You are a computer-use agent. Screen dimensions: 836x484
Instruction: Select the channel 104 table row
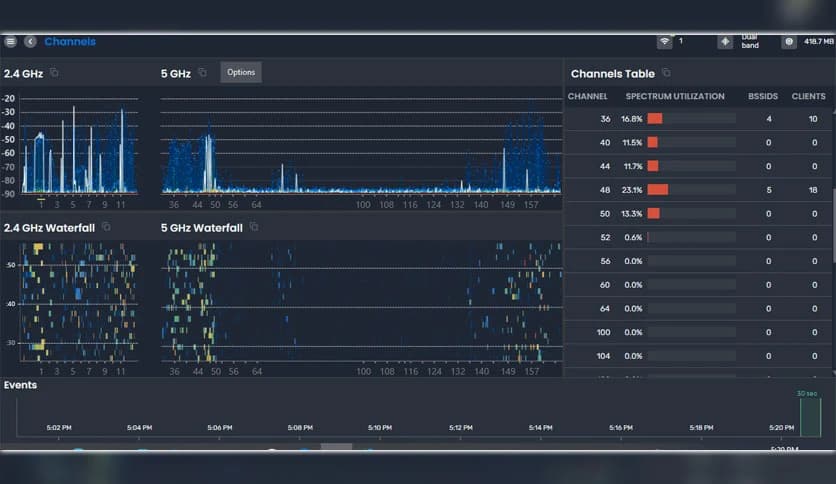698,356
